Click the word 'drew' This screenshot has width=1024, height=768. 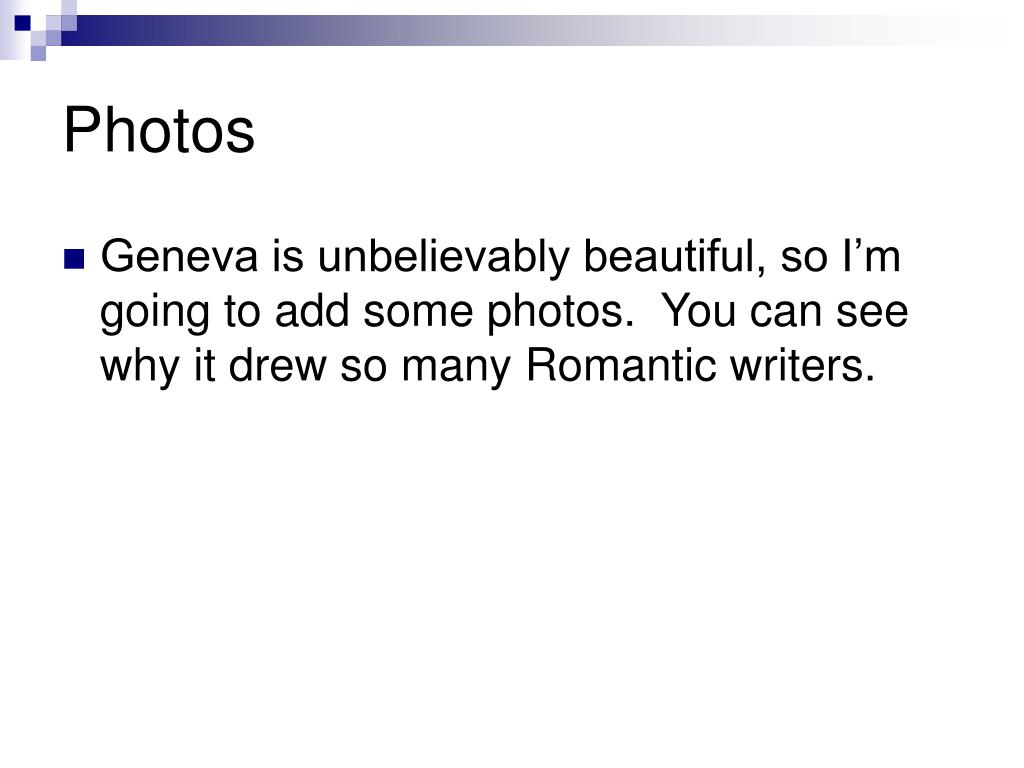click(277, 365)
